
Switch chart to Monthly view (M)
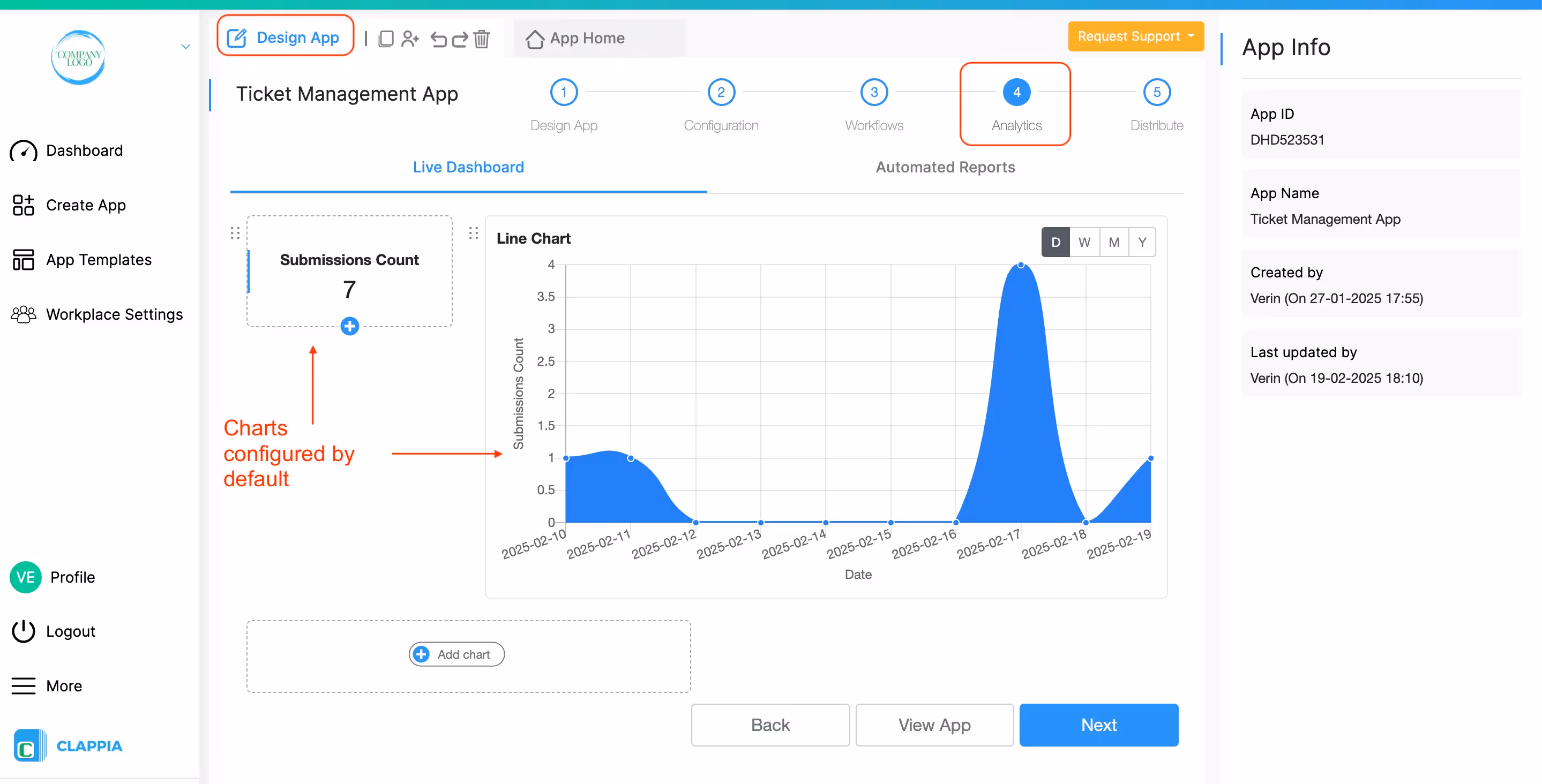(x=1113, y=243)
